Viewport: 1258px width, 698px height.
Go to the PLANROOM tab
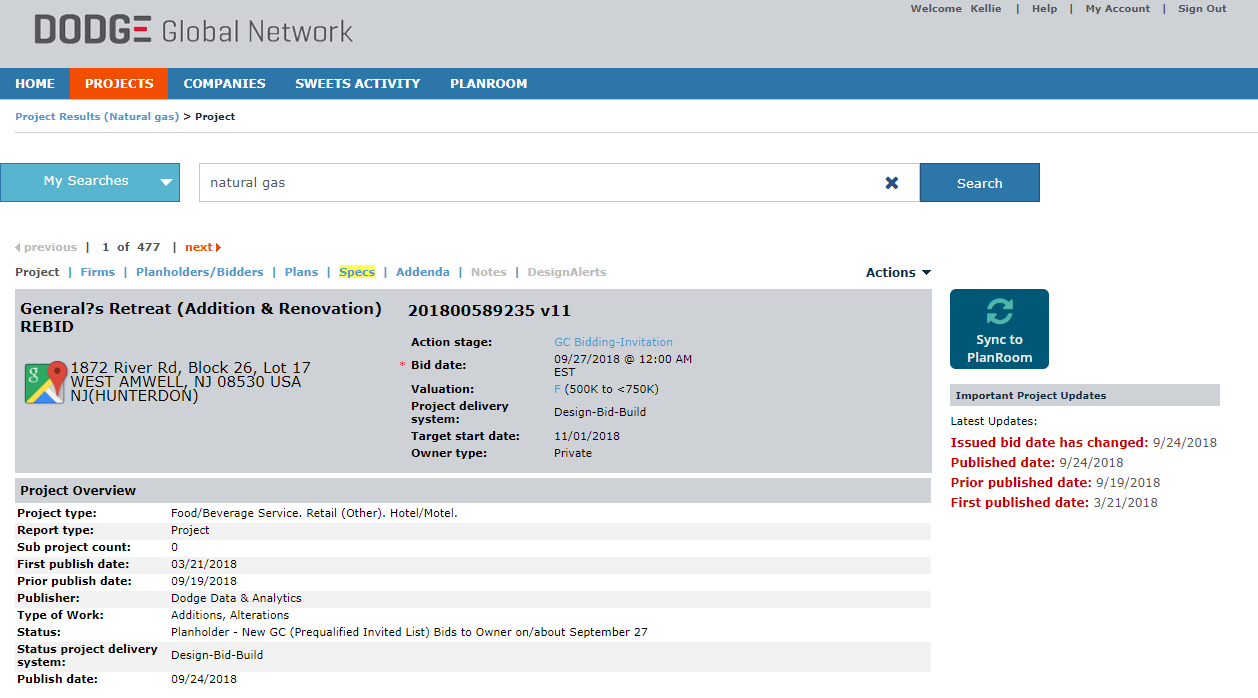(x=488, y=83)
